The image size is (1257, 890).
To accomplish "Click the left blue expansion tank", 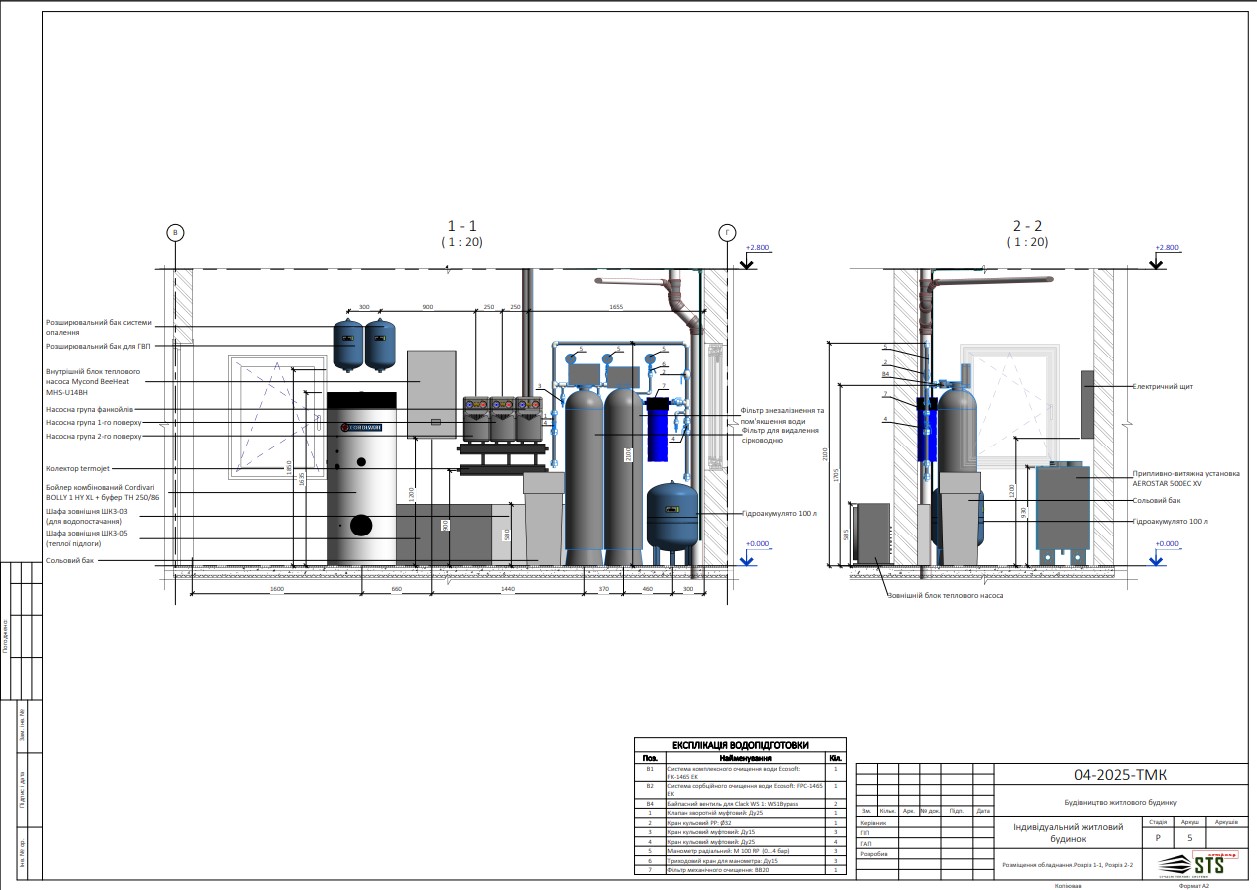I will (x=348, y=343).
